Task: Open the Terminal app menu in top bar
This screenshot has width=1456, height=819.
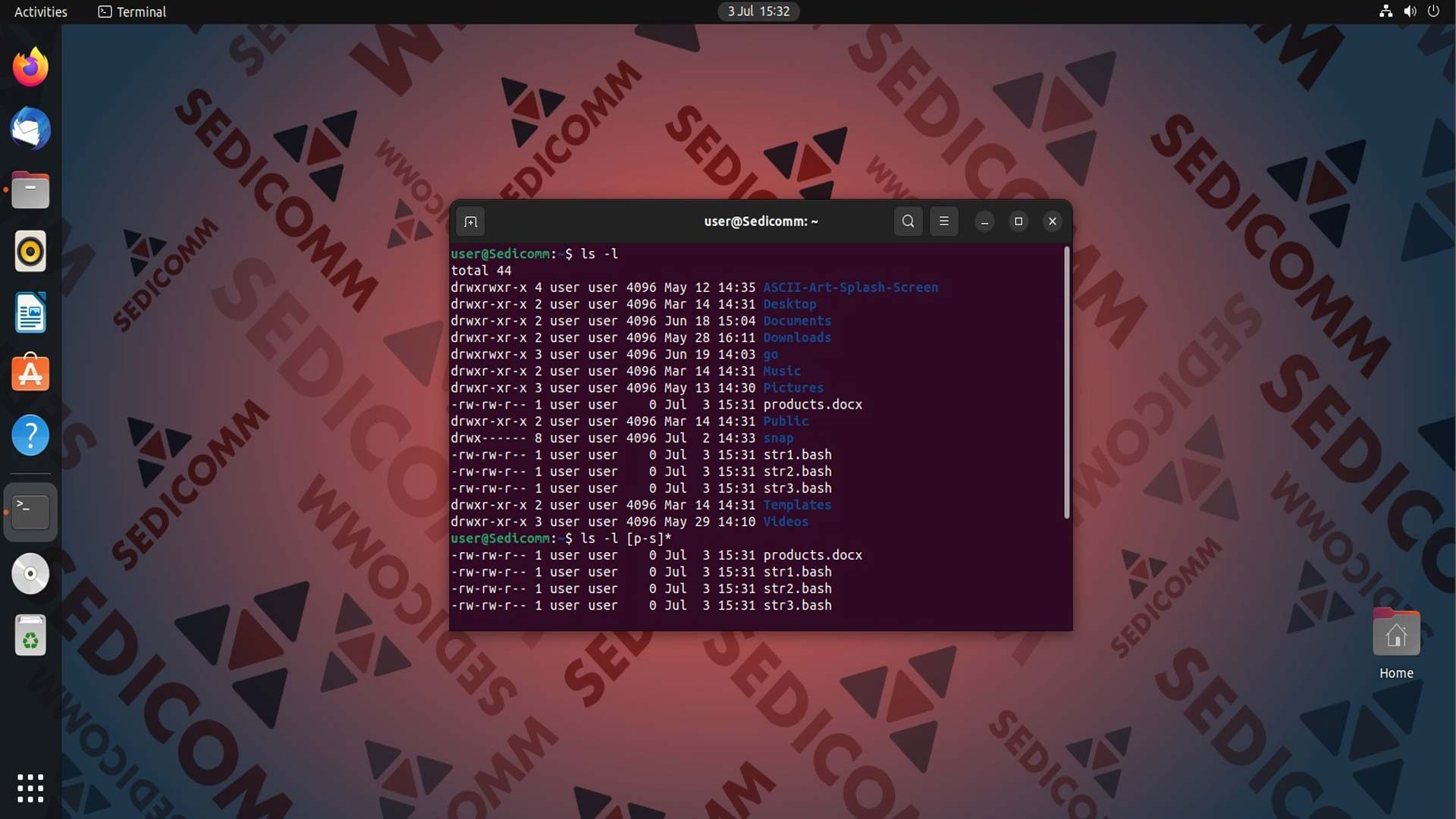Action: click(x=132, y=11)
